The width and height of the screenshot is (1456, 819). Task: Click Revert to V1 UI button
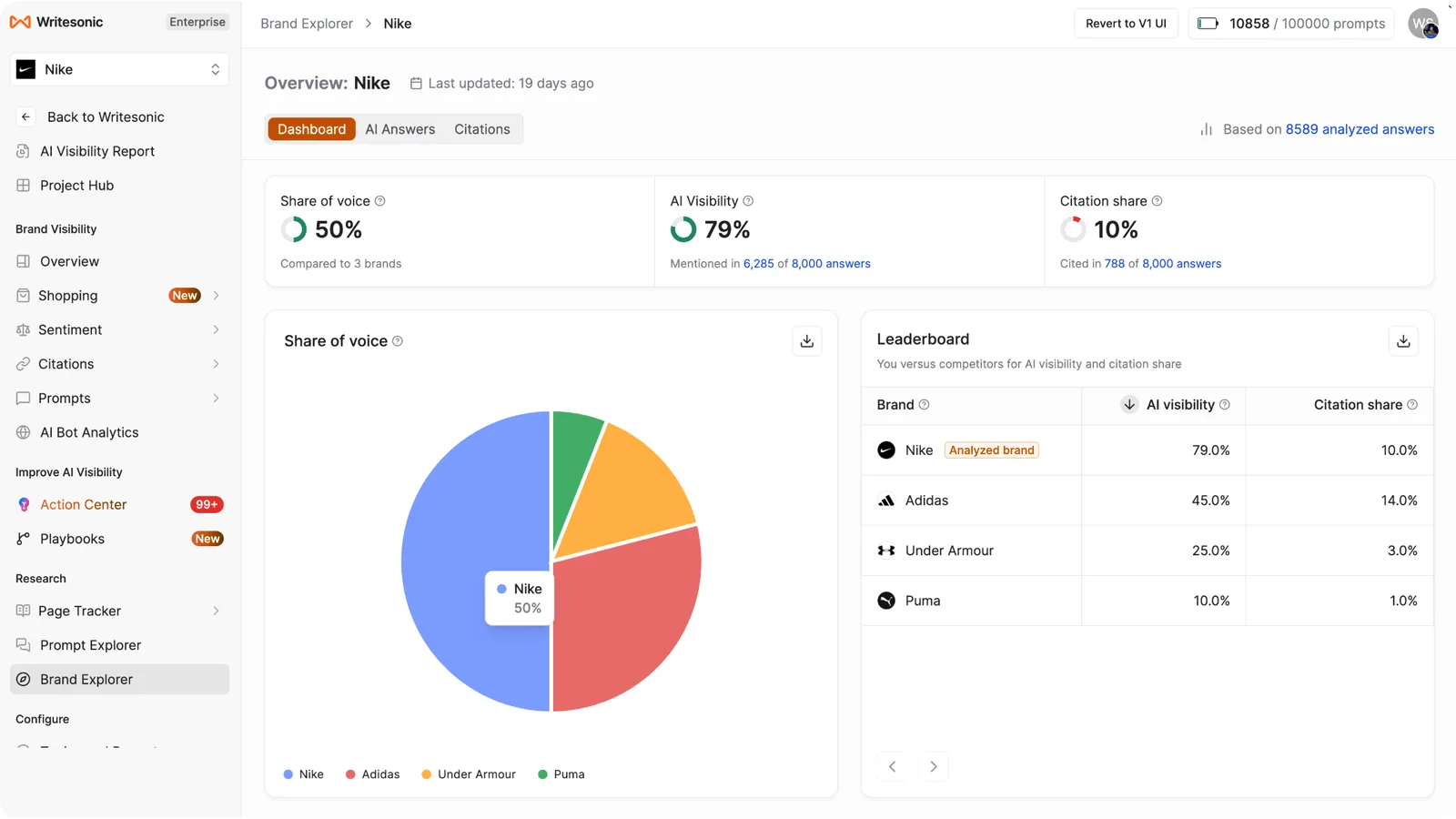click(x=1126, y=24)
